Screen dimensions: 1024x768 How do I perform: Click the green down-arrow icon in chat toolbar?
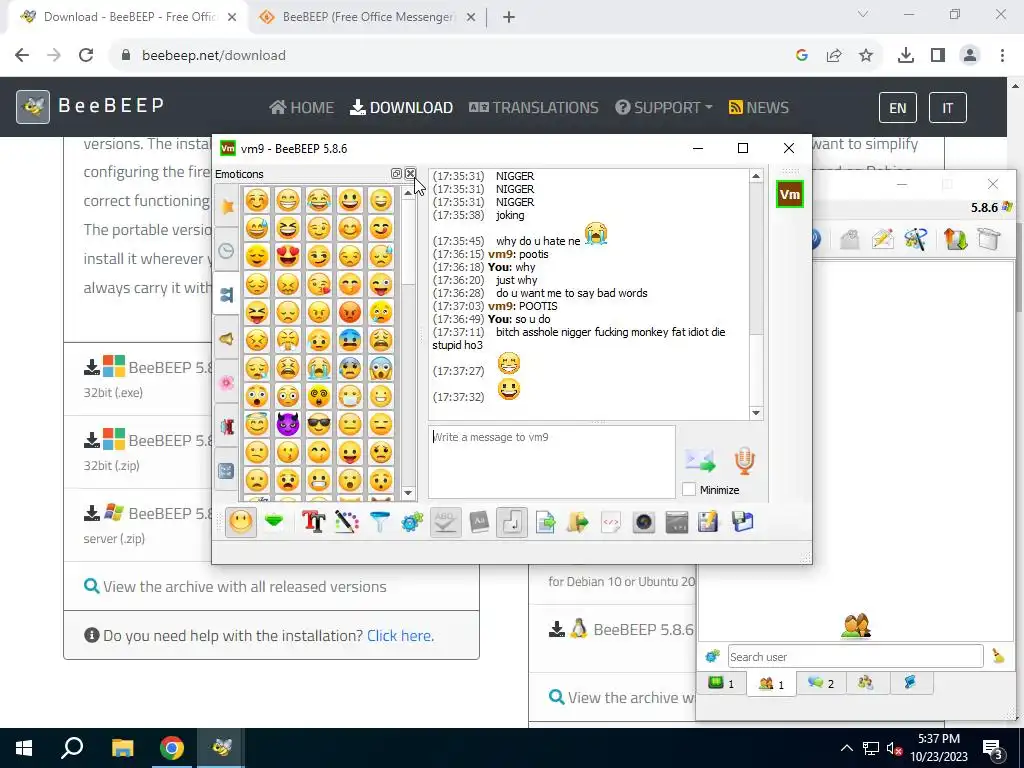click(x=274, y=522)
